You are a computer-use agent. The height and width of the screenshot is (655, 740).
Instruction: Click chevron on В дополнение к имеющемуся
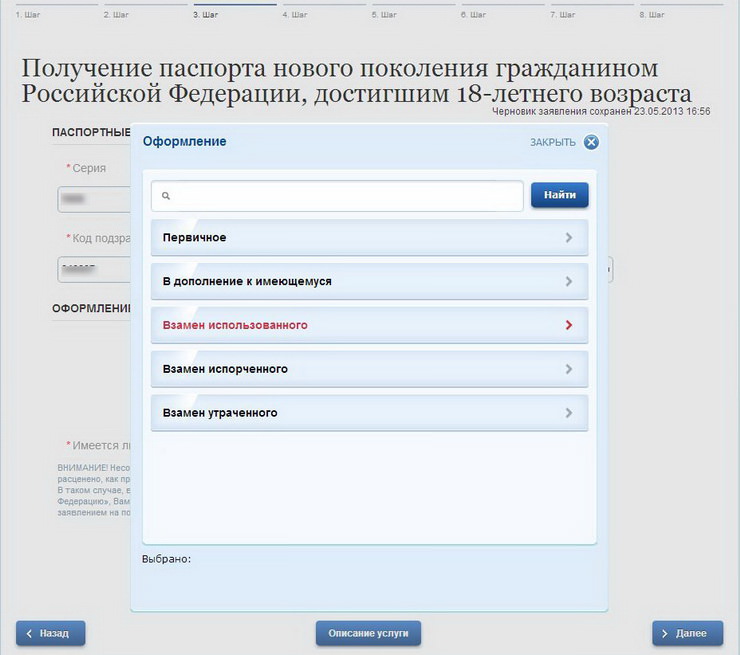tap(569, 282)
